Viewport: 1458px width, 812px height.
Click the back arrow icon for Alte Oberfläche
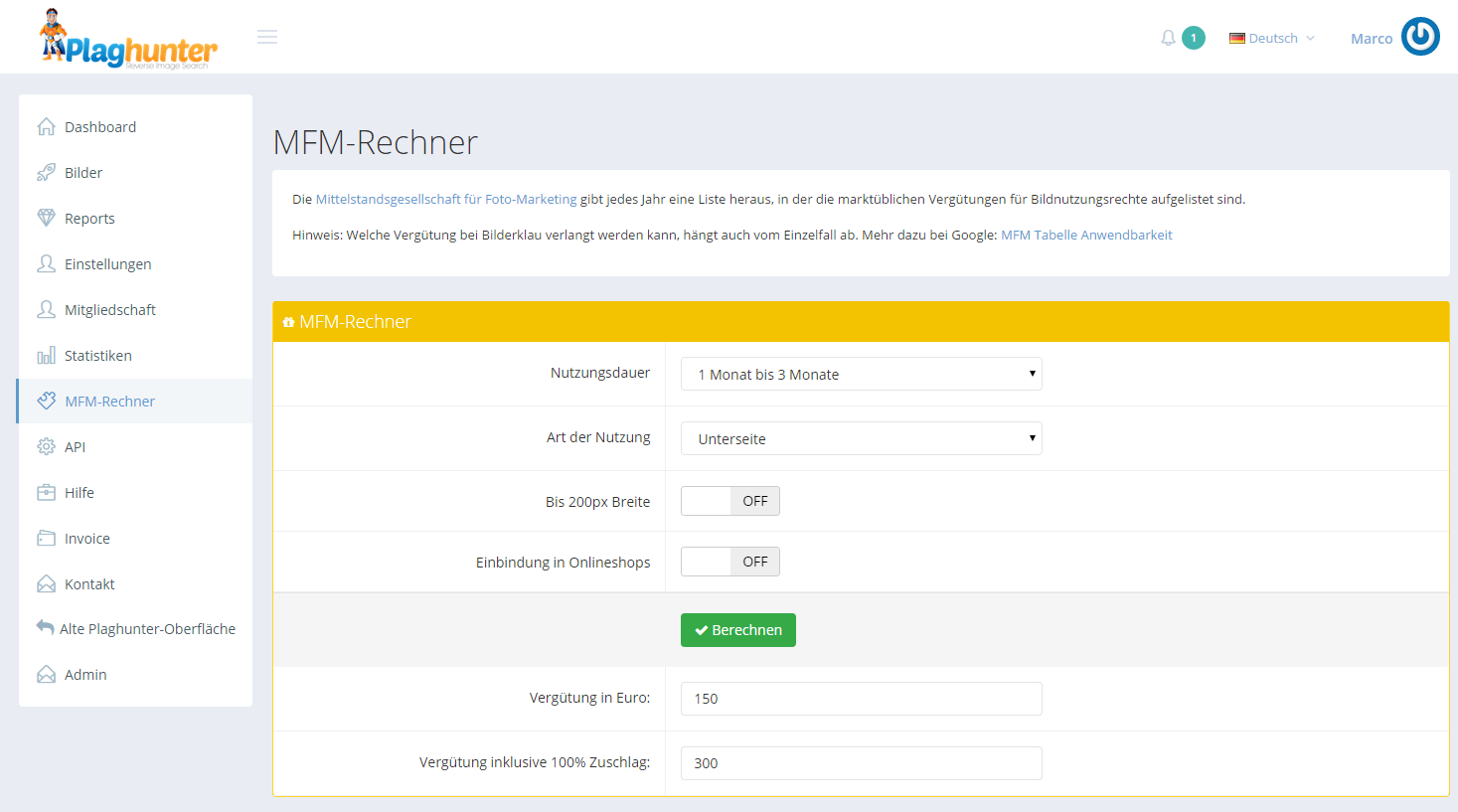click(x=45, y=627)
